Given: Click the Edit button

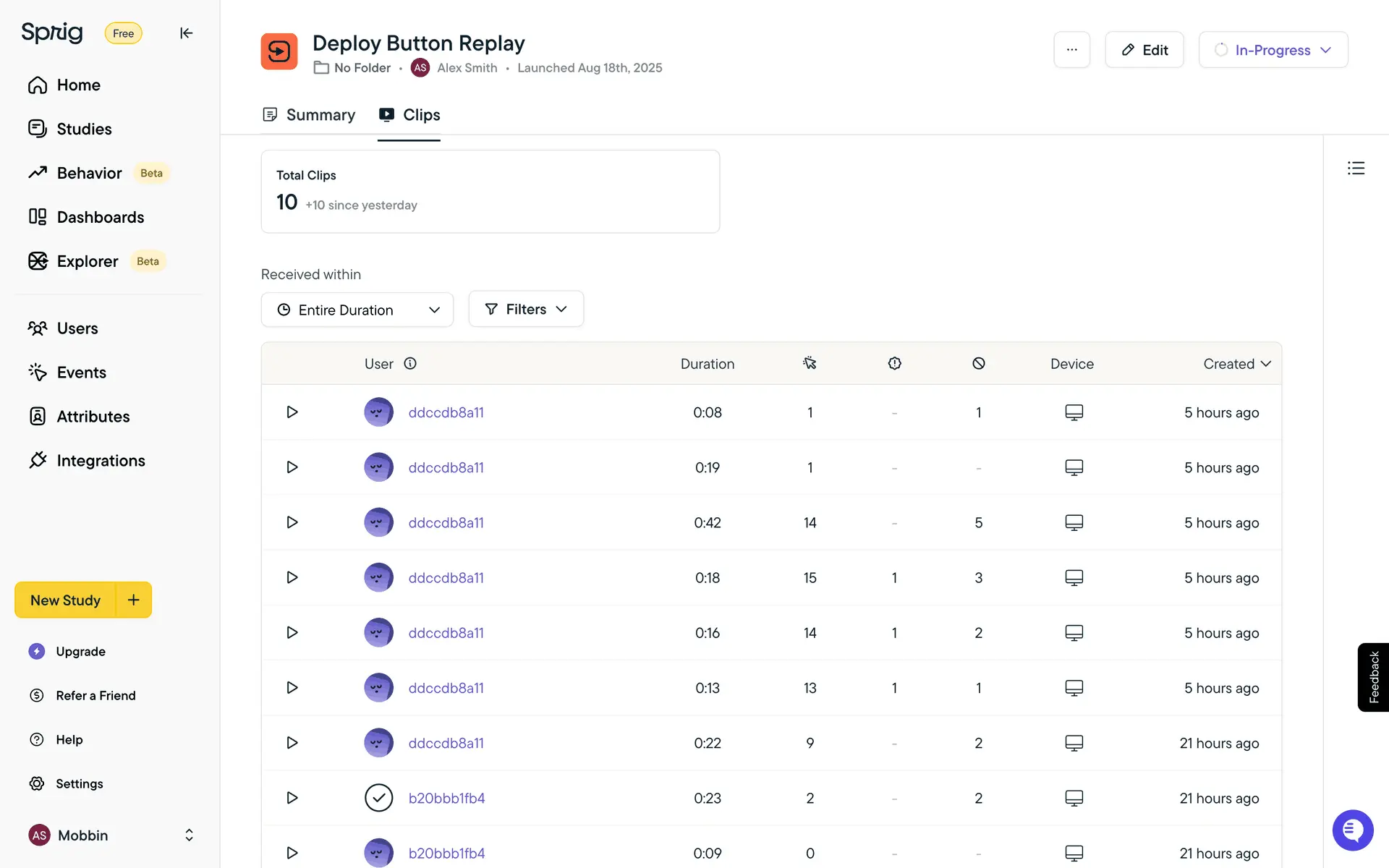Looking at the screenshot, I should [1144, 50].
